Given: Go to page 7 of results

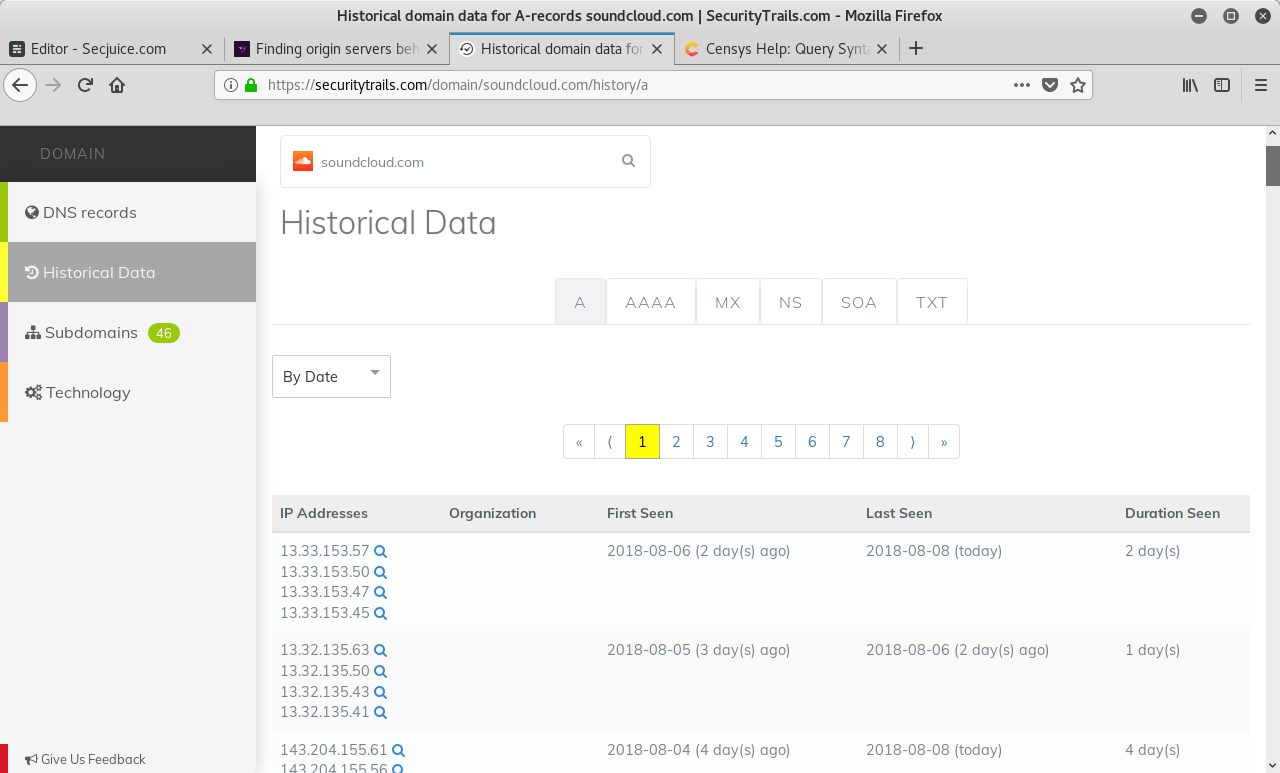Looking at the screenshot, I should coord(846,442).
